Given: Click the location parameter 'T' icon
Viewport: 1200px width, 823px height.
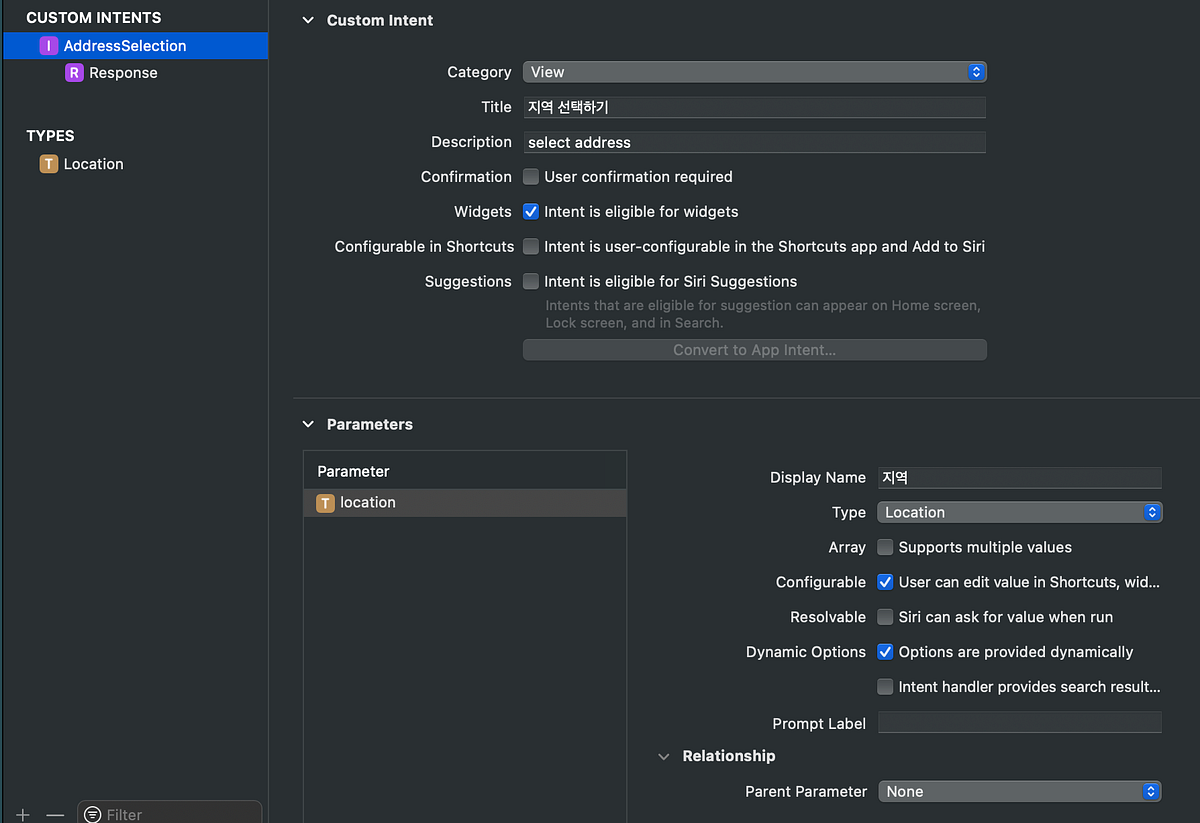Looking at the screenshot, I should coord(325,503).
